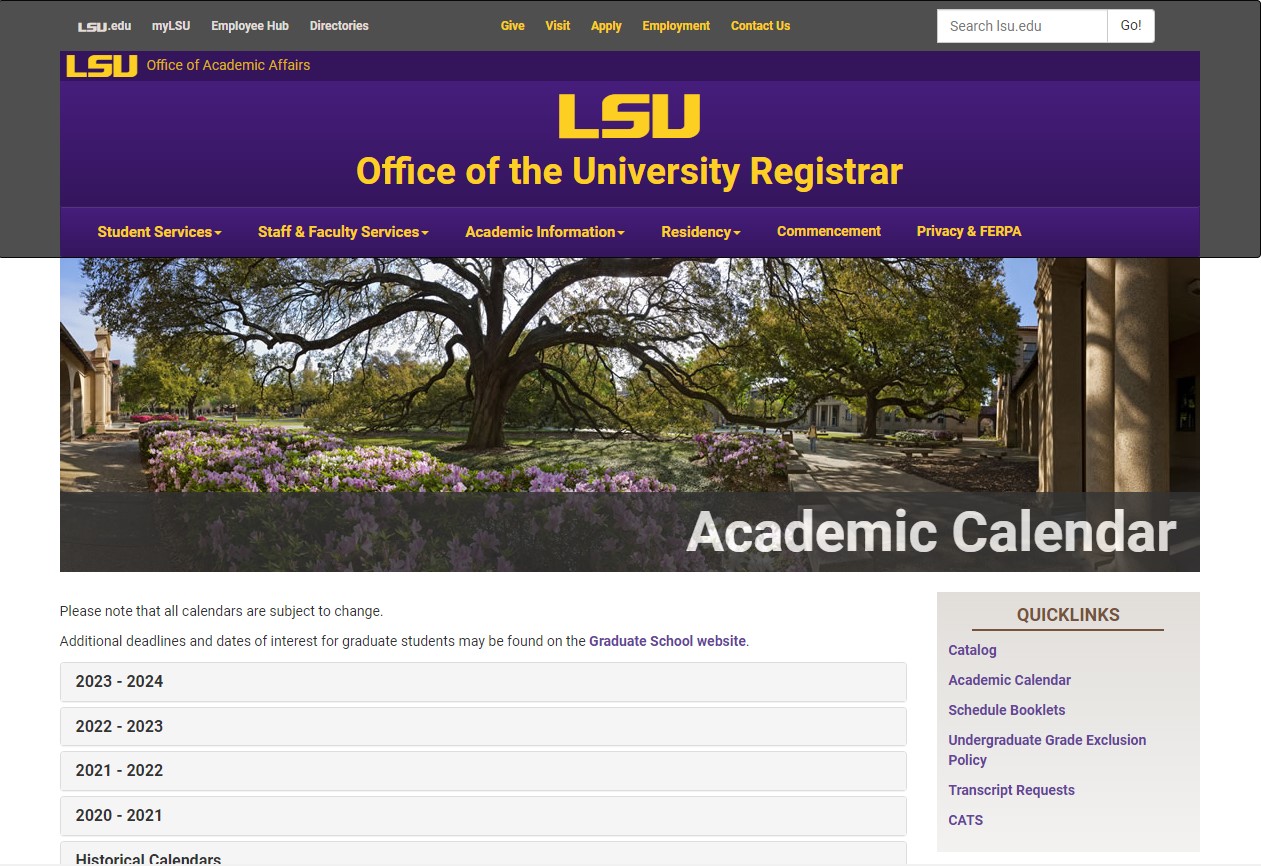This screenshot has width=1261, height=866.
Task: Click the Academic Calendar banner heading
Action: coord(931,531)
